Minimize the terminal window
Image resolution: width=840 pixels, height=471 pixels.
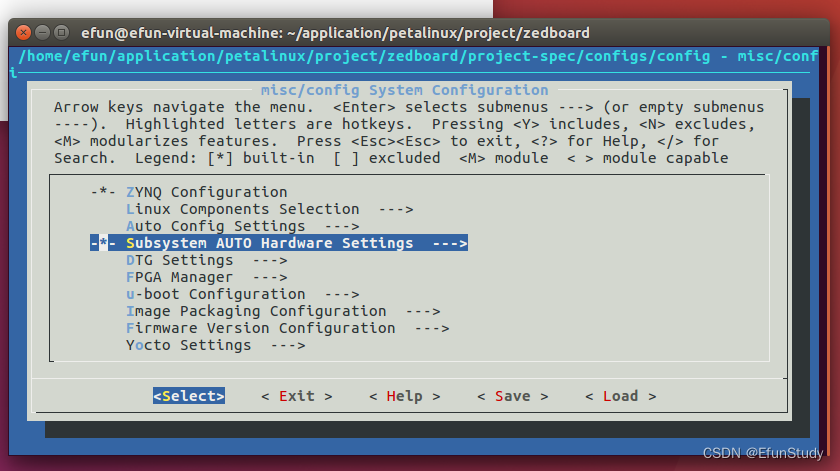click(42, 33)
